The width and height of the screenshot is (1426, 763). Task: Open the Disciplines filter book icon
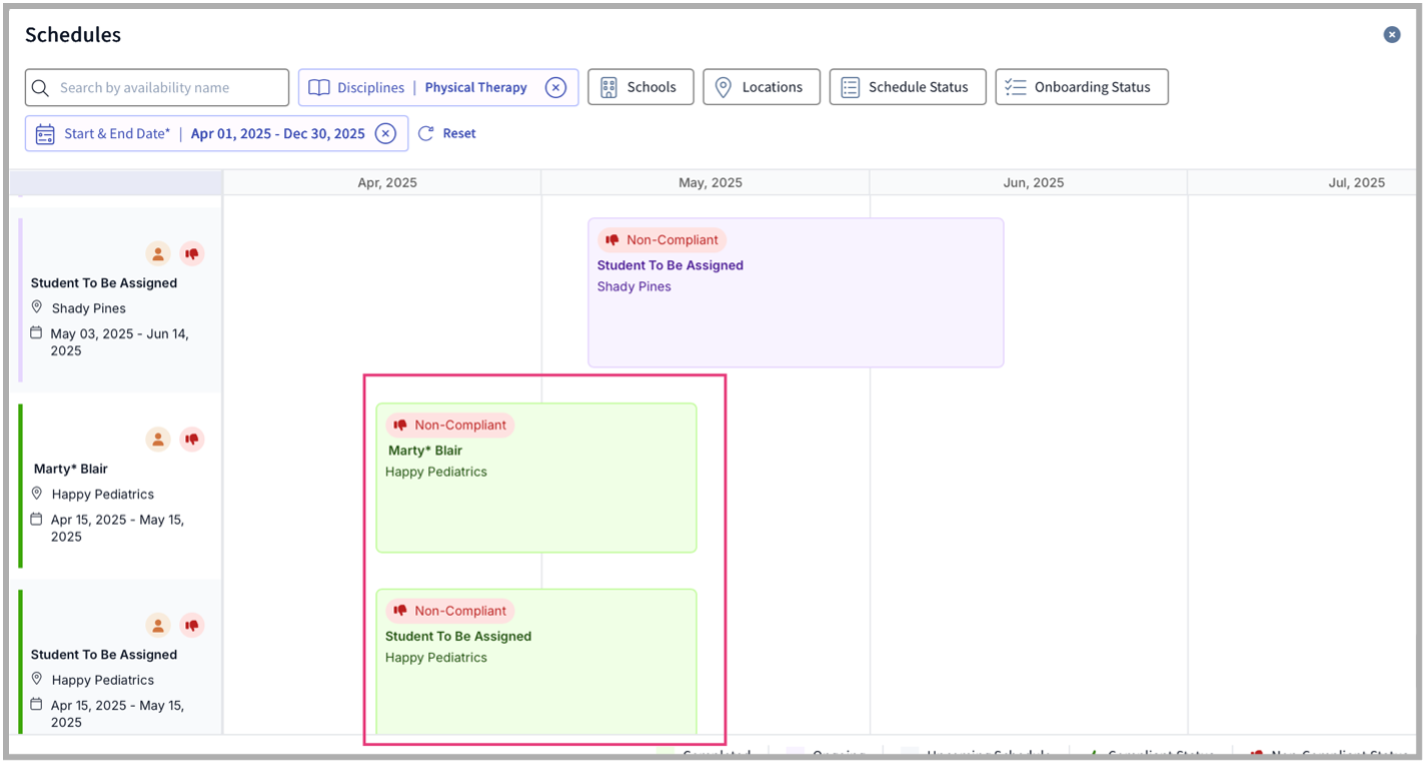(x=319, y=87)
